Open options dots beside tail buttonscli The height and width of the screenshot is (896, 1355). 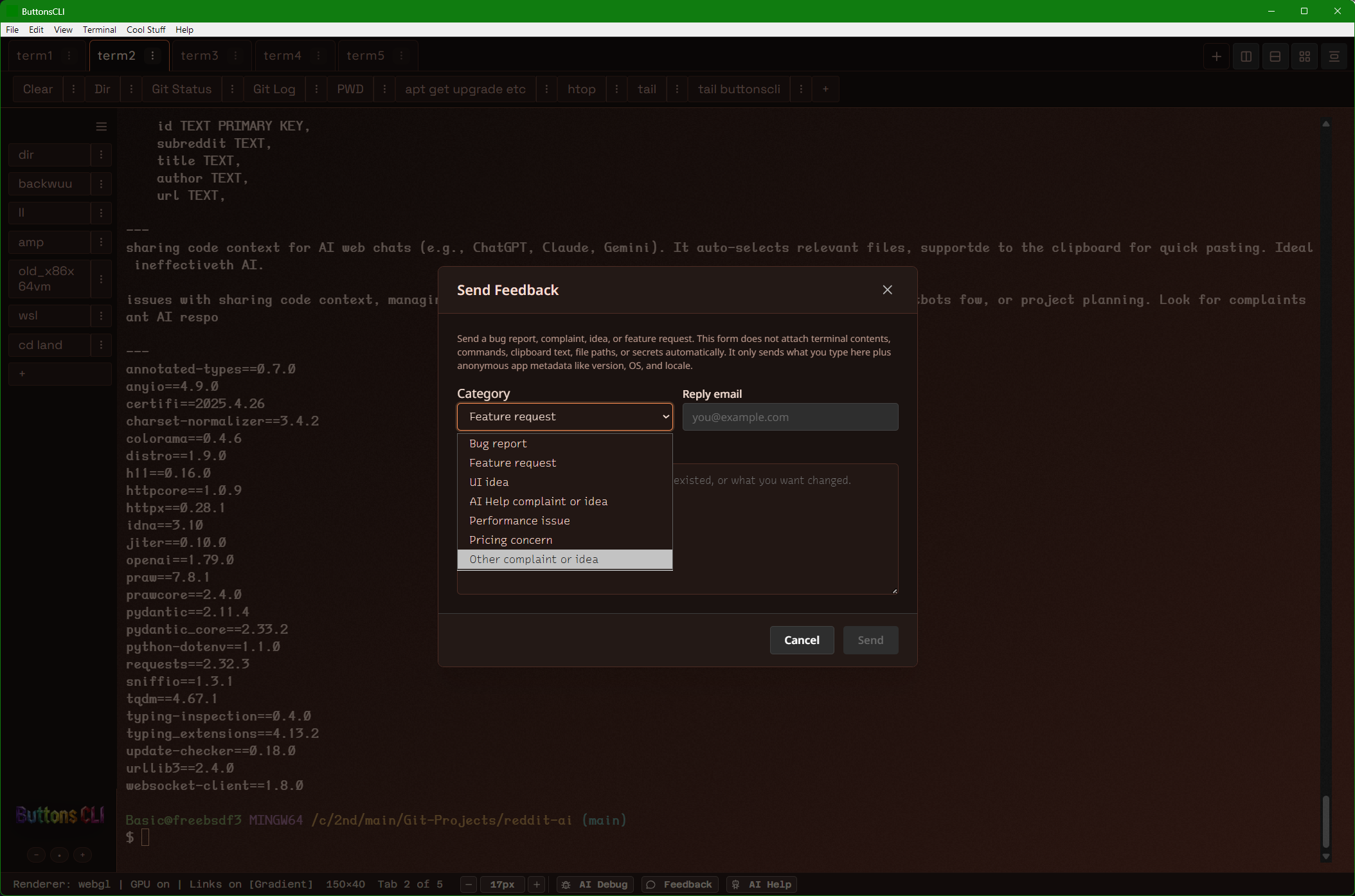(x=801, y=89)
